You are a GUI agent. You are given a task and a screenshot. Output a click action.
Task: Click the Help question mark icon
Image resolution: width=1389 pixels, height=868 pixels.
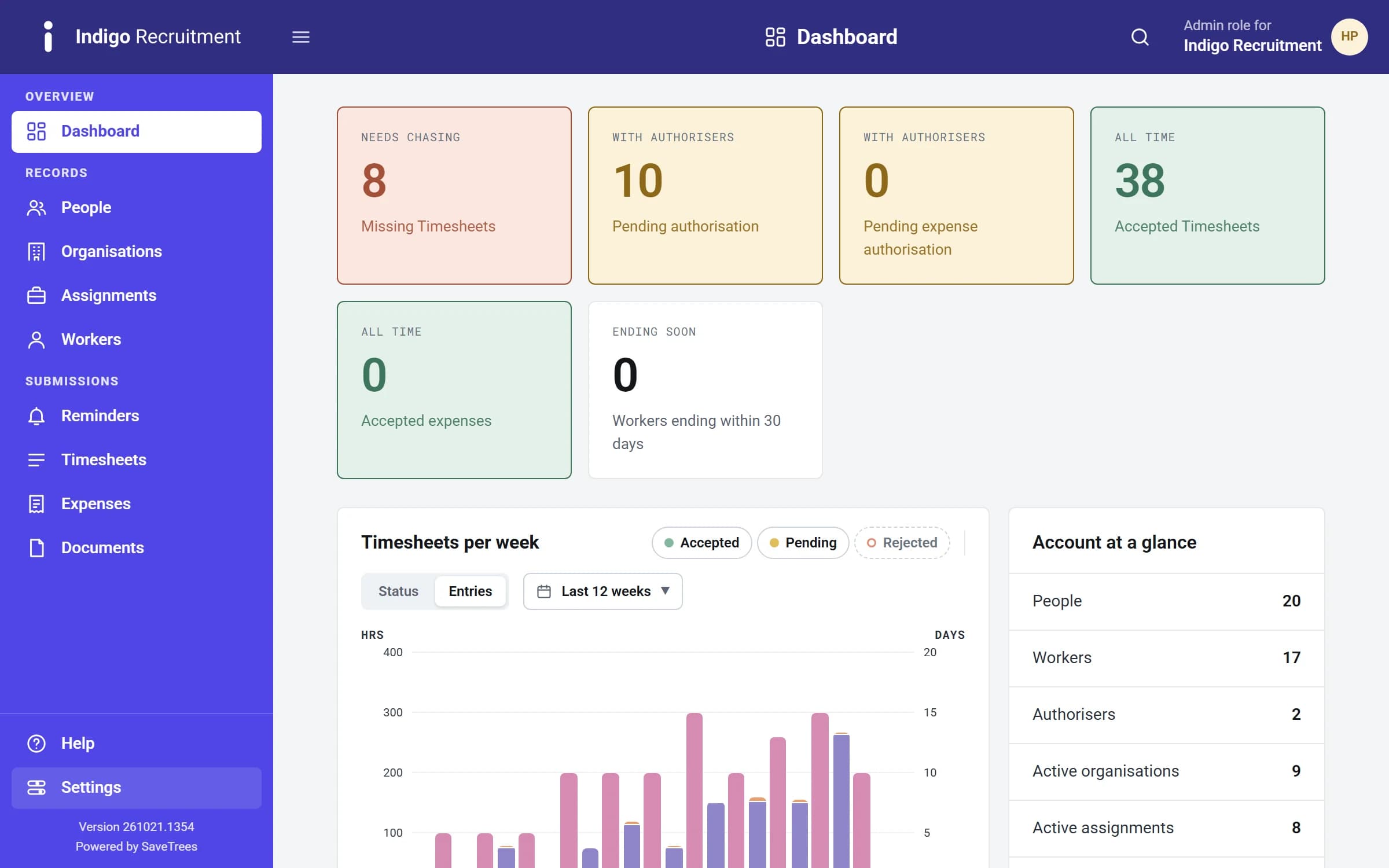point(36,744)
